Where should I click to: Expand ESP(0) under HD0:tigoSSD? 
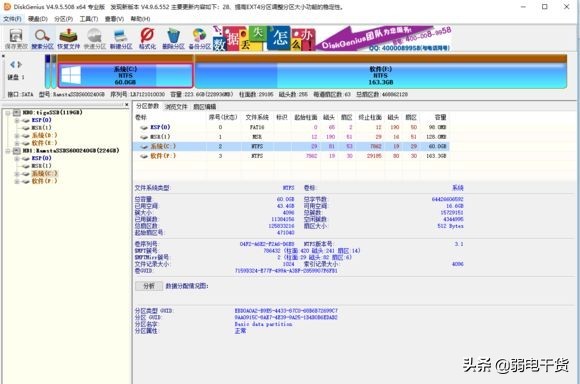pos(16,120)
